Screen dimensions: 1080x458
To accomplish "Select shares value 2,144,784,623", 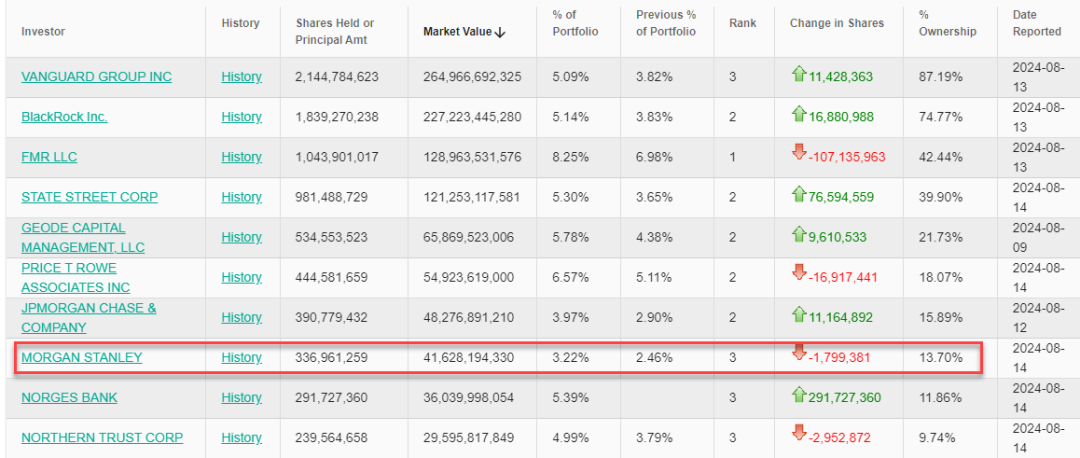I will 337,76.
